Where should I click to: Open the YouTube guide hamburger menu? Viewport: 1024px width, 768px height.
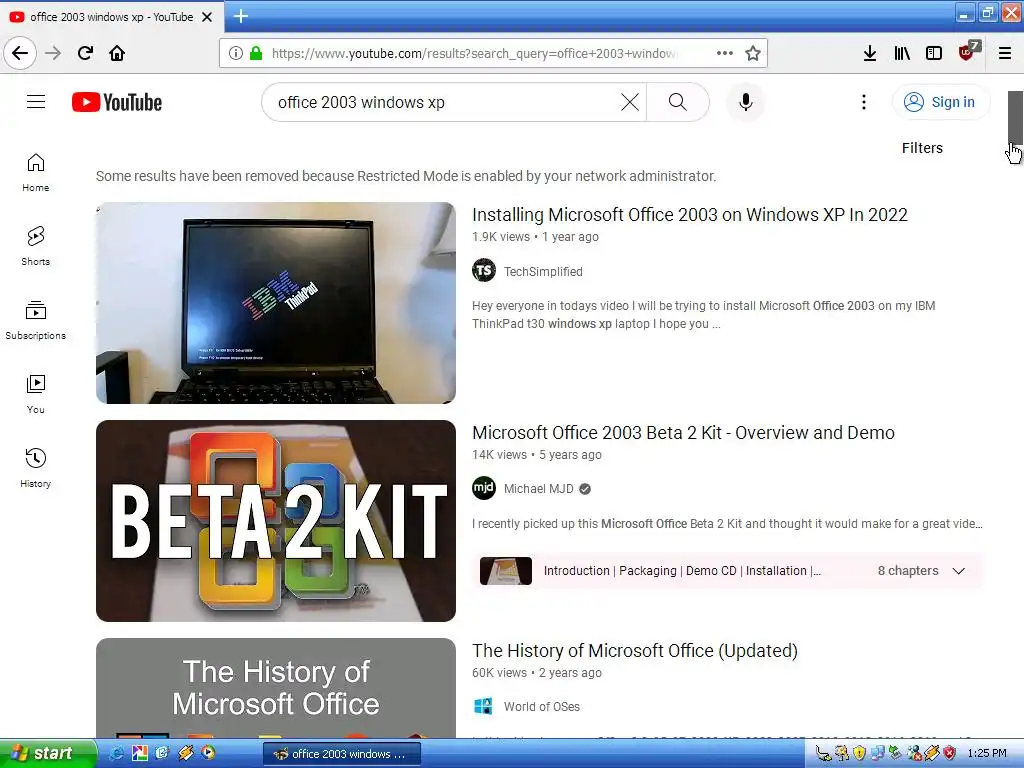point(36,102)
